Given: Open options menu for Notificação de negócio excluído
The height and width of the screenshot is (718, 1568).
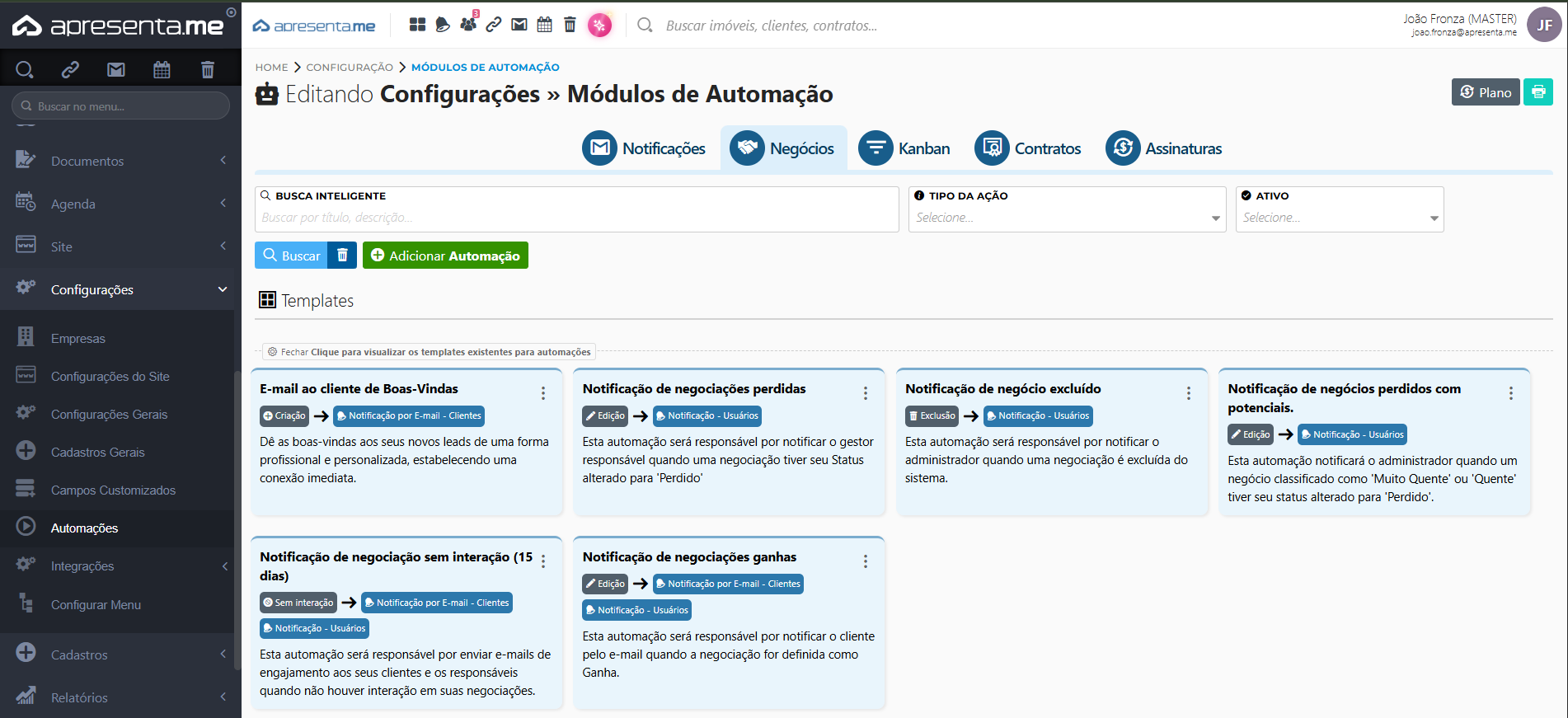Looking at the screenshot, I should [x=1189, y=393].
